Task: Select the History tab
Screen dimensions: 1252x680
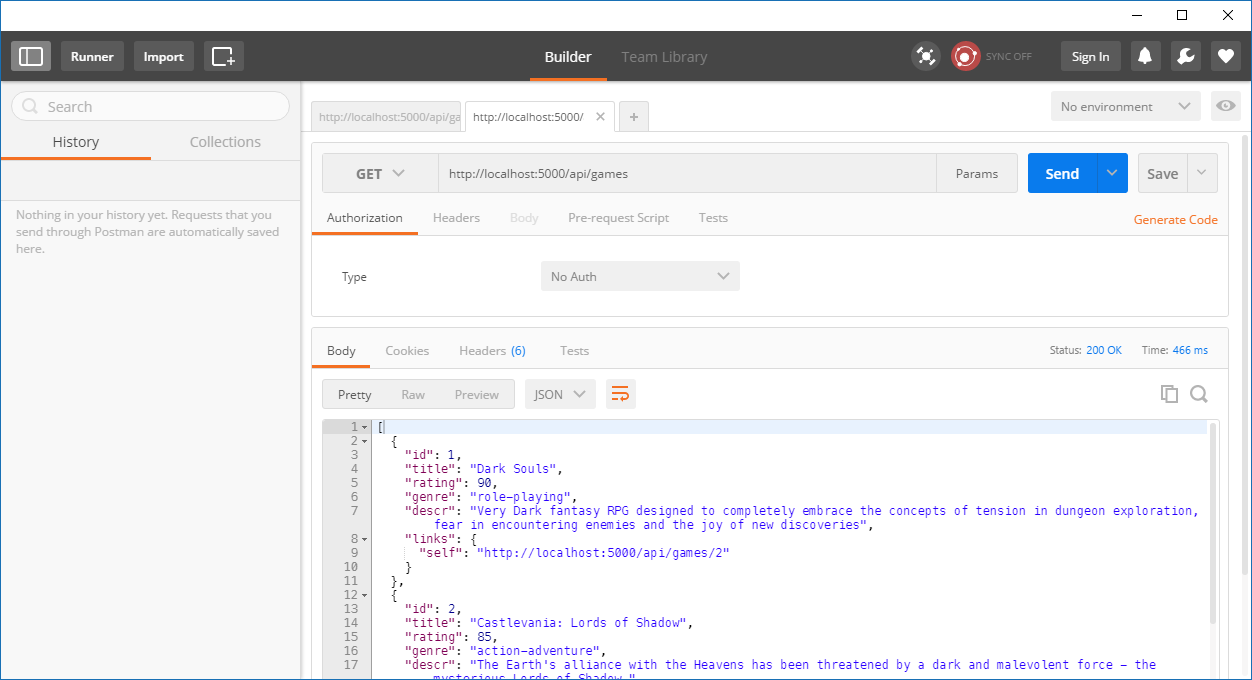Action: tap(76, 142)
